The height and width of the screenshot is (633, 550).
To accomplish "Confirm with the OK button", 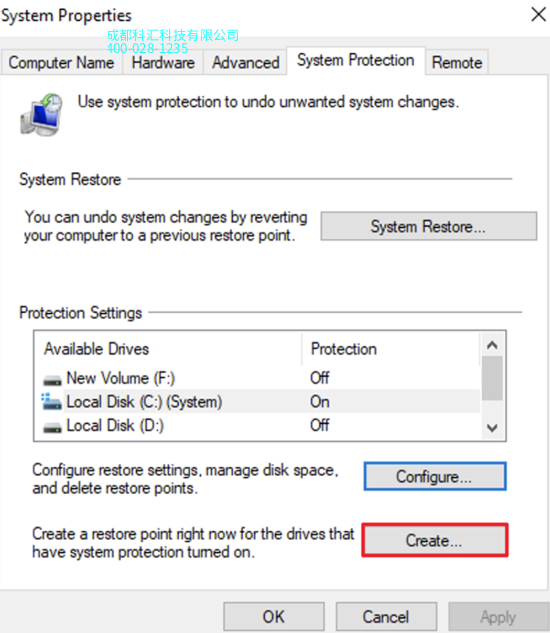I will [274, 616].
